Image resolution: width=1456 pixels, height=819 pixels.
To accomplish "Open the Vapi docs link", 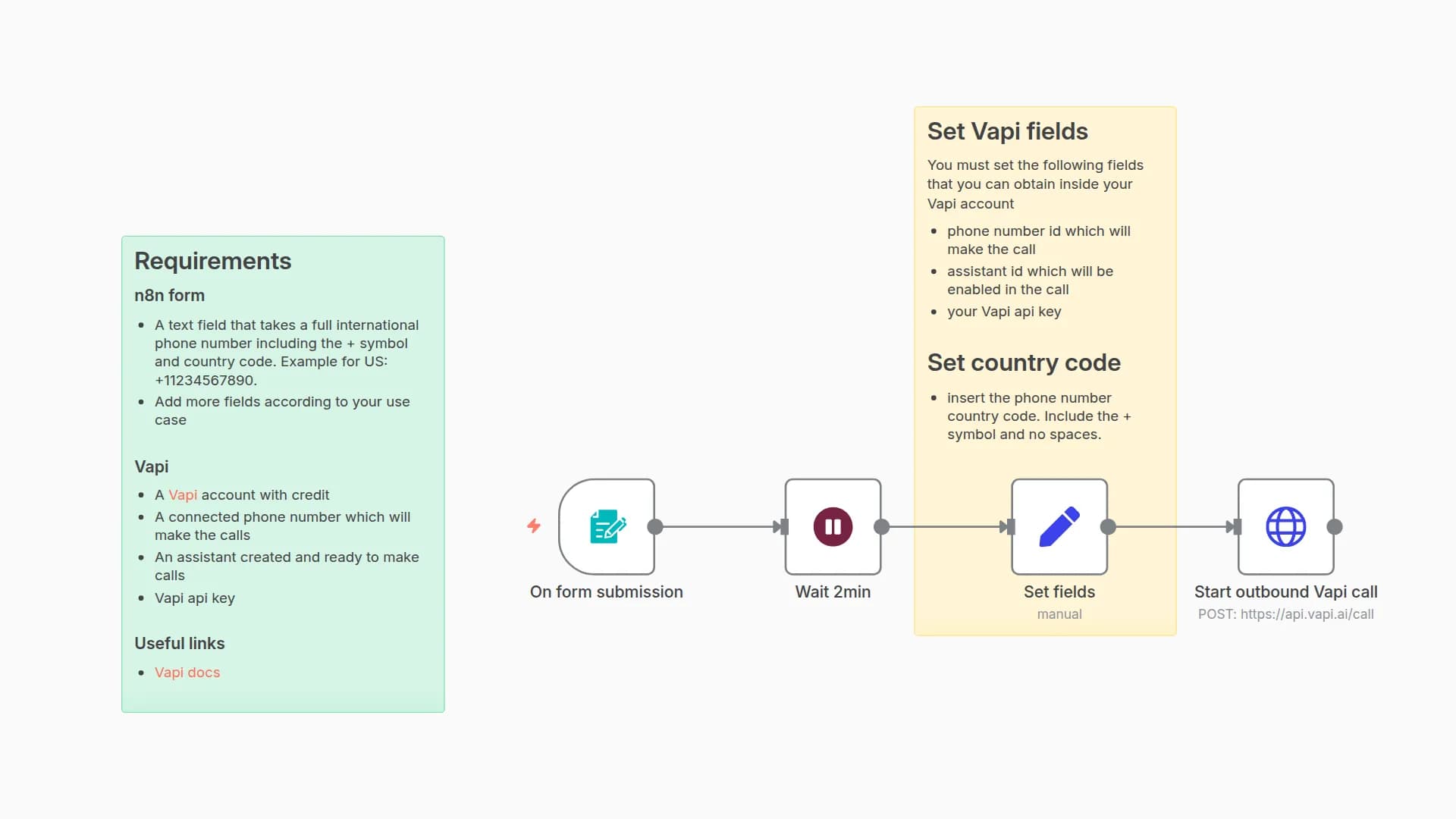I will pyautogui.click(x=187, y=673).
